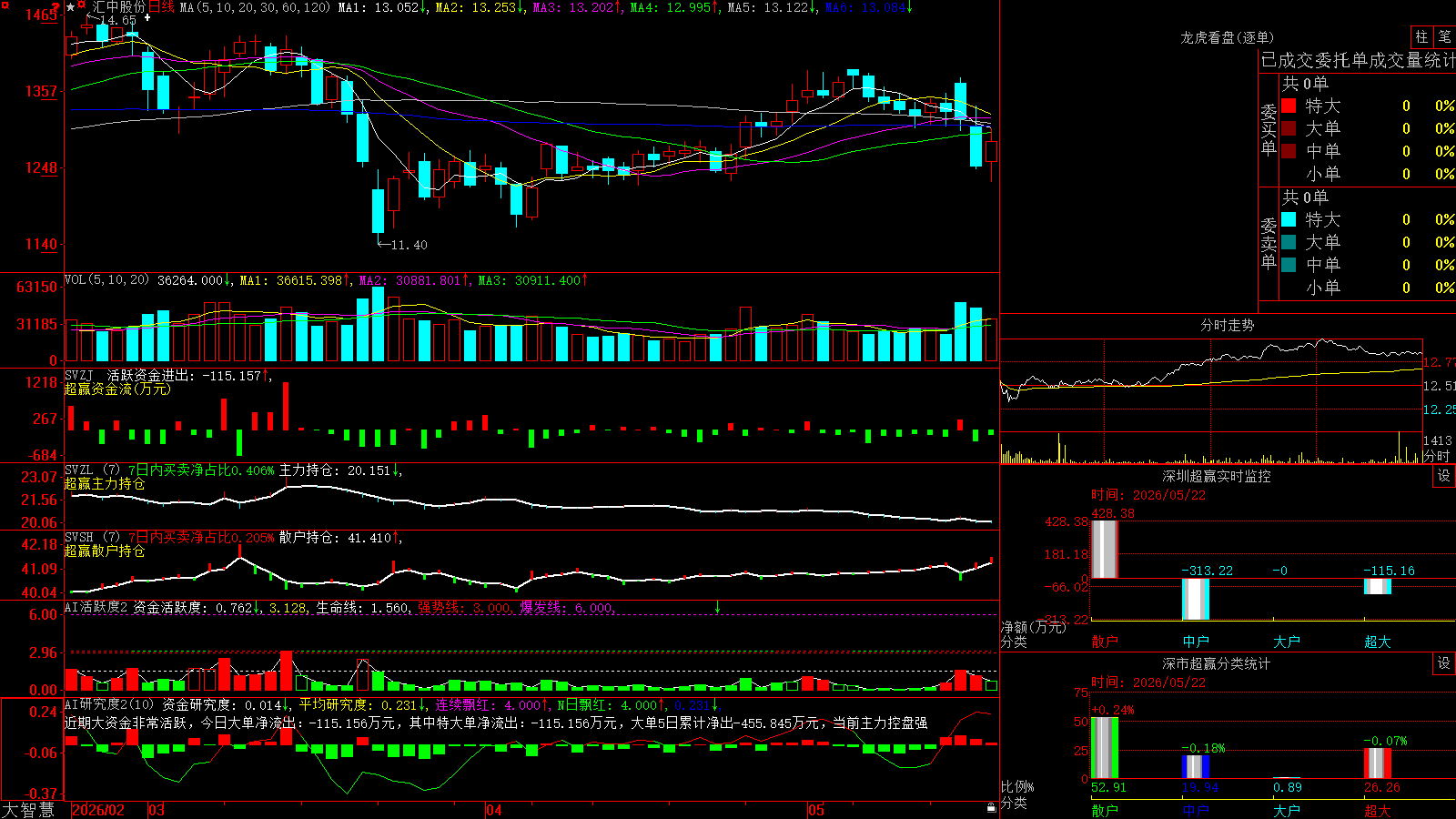Viewport: 1456px width, 819px height.
Task: Click the 11.40 low price annotation
Action: click(409, 245)
